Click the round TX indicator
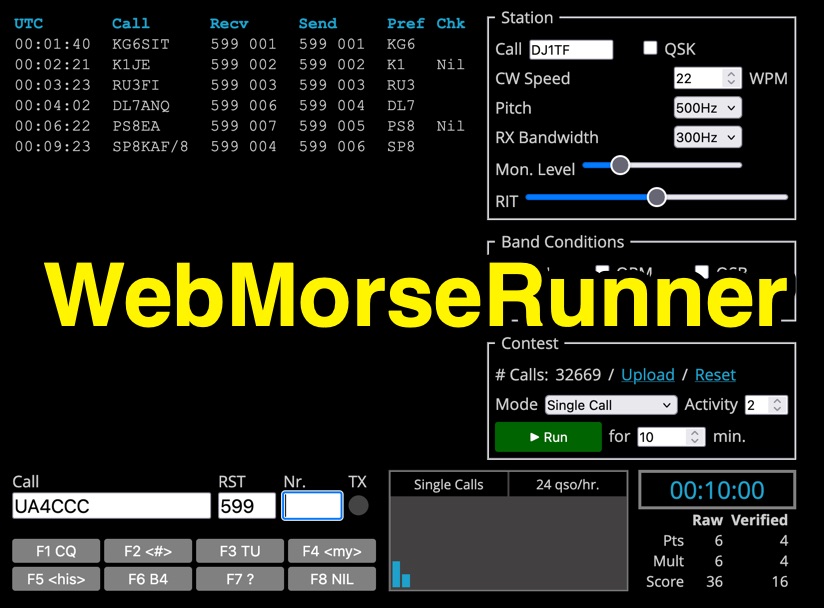 pos(358,506)
